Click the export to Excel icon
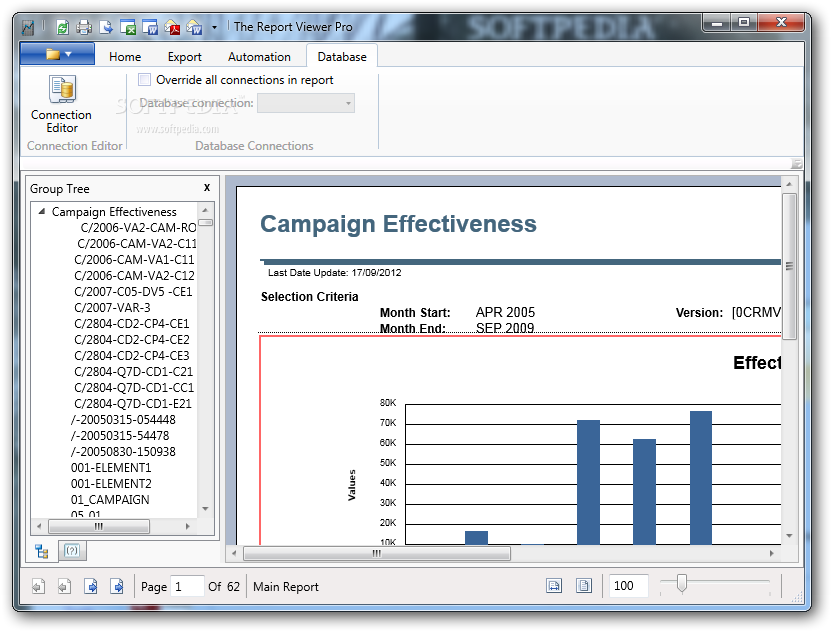 tap(128, 27)
